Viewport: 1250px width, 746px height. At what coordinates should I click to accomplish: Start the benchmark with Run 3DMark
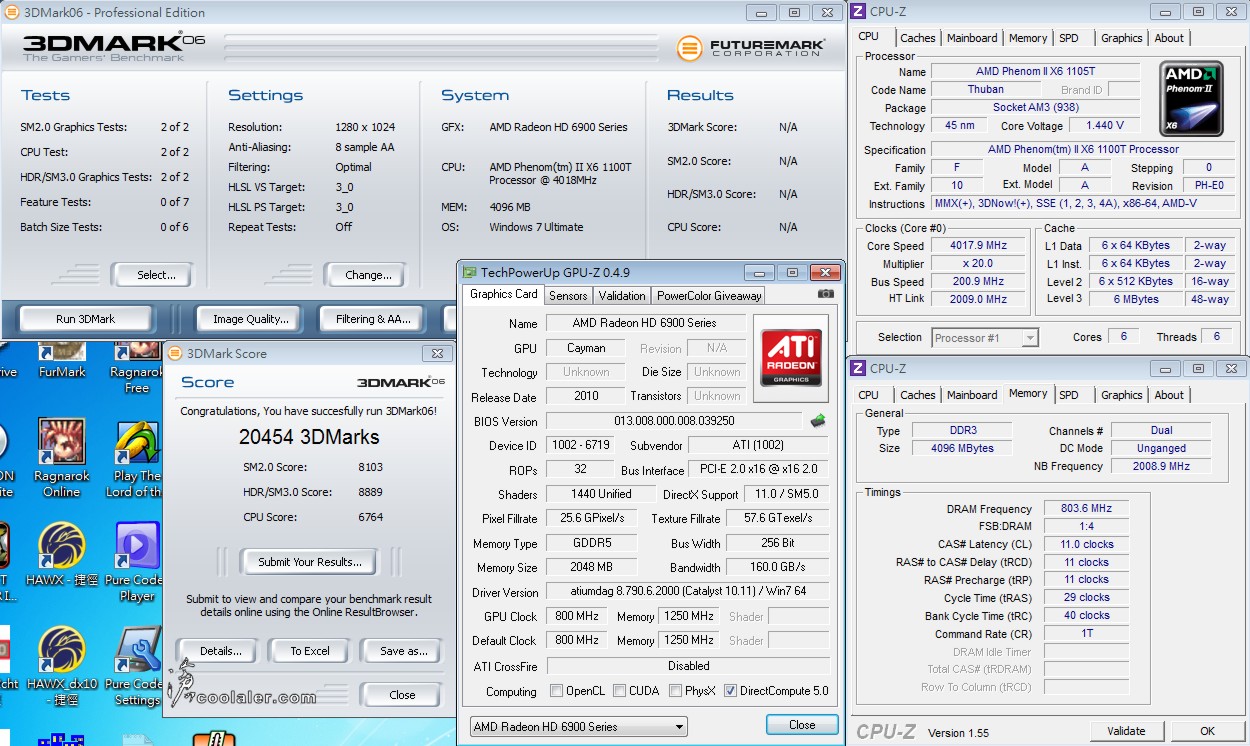pyautogui.click(x=85, y=319)
